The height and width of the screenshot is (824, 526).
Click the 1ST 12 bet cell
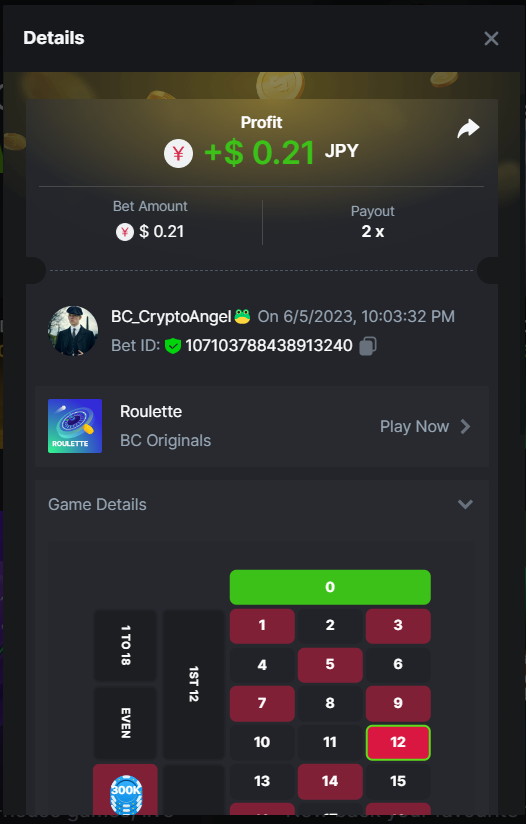tap(193, 684)
